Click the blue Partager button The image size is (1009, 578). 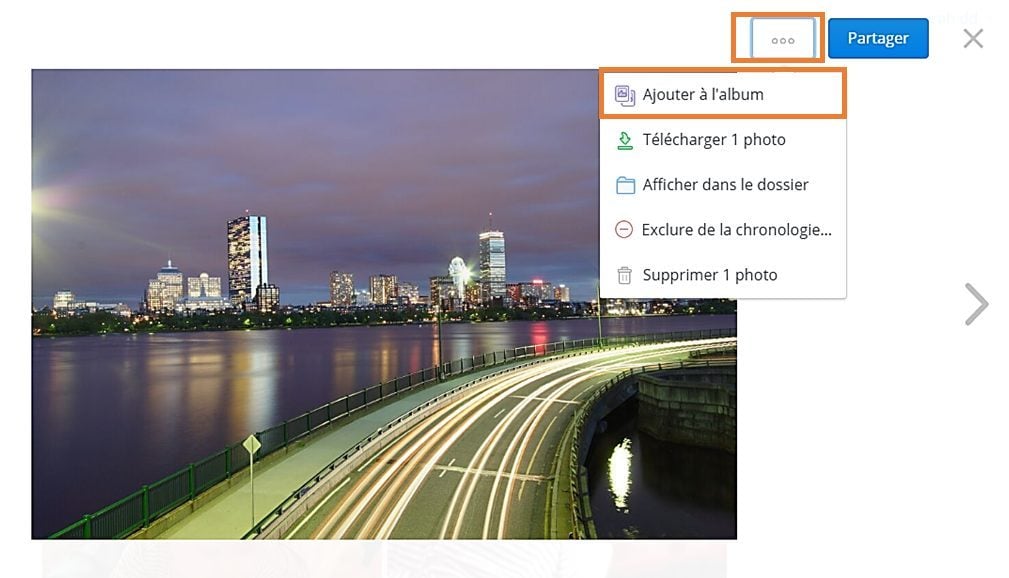tap(878, 39)
